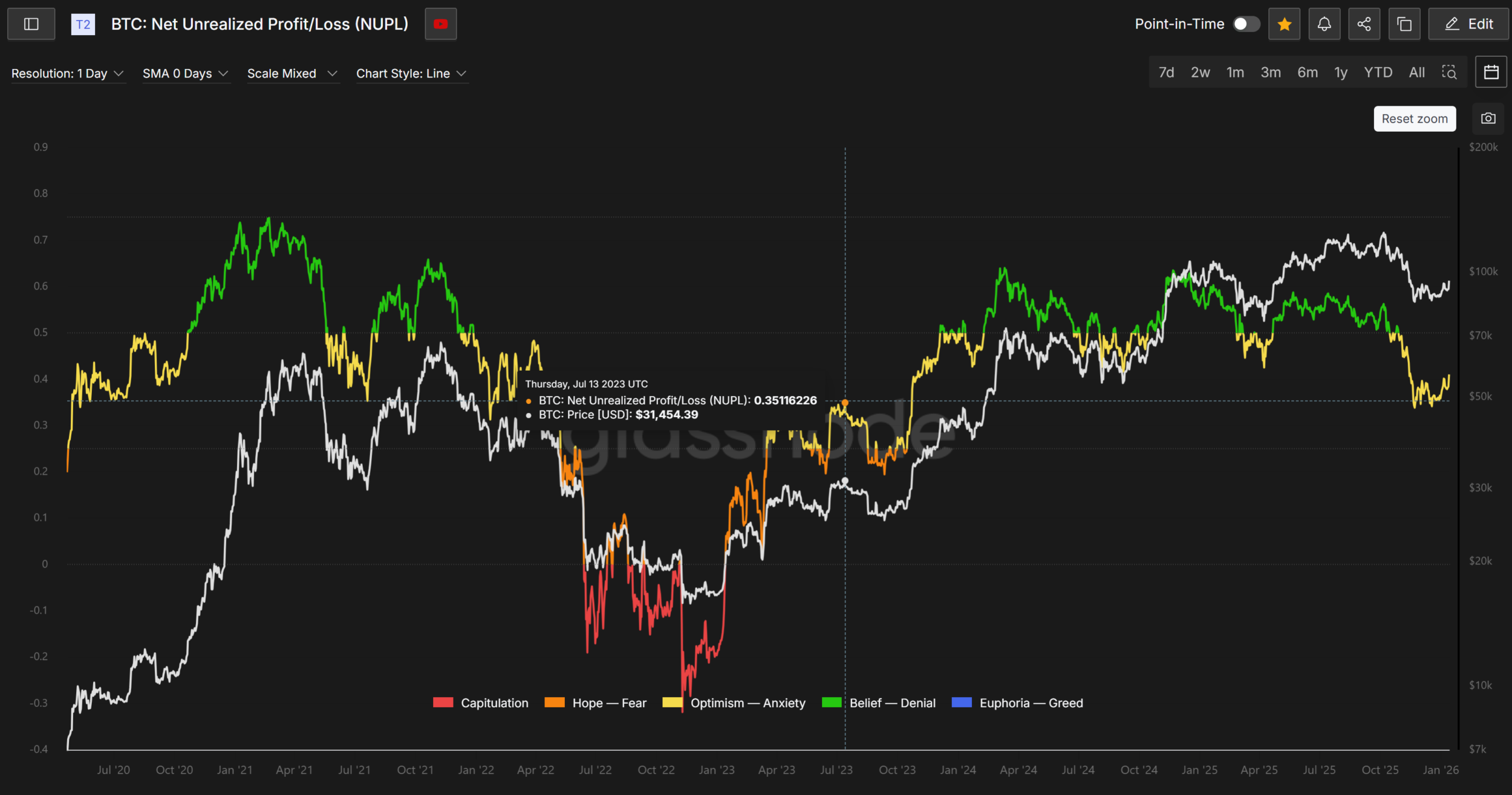Open the YouTube video link icon
Screen dimensions: 1512x795
coord(440,24)
